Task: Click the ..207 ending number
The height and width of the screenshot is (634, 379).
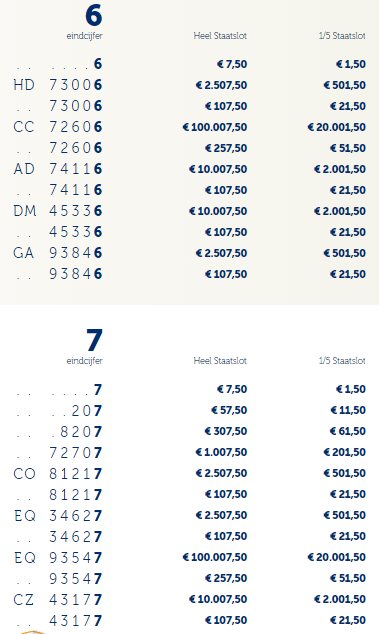Action: (77, 410)
